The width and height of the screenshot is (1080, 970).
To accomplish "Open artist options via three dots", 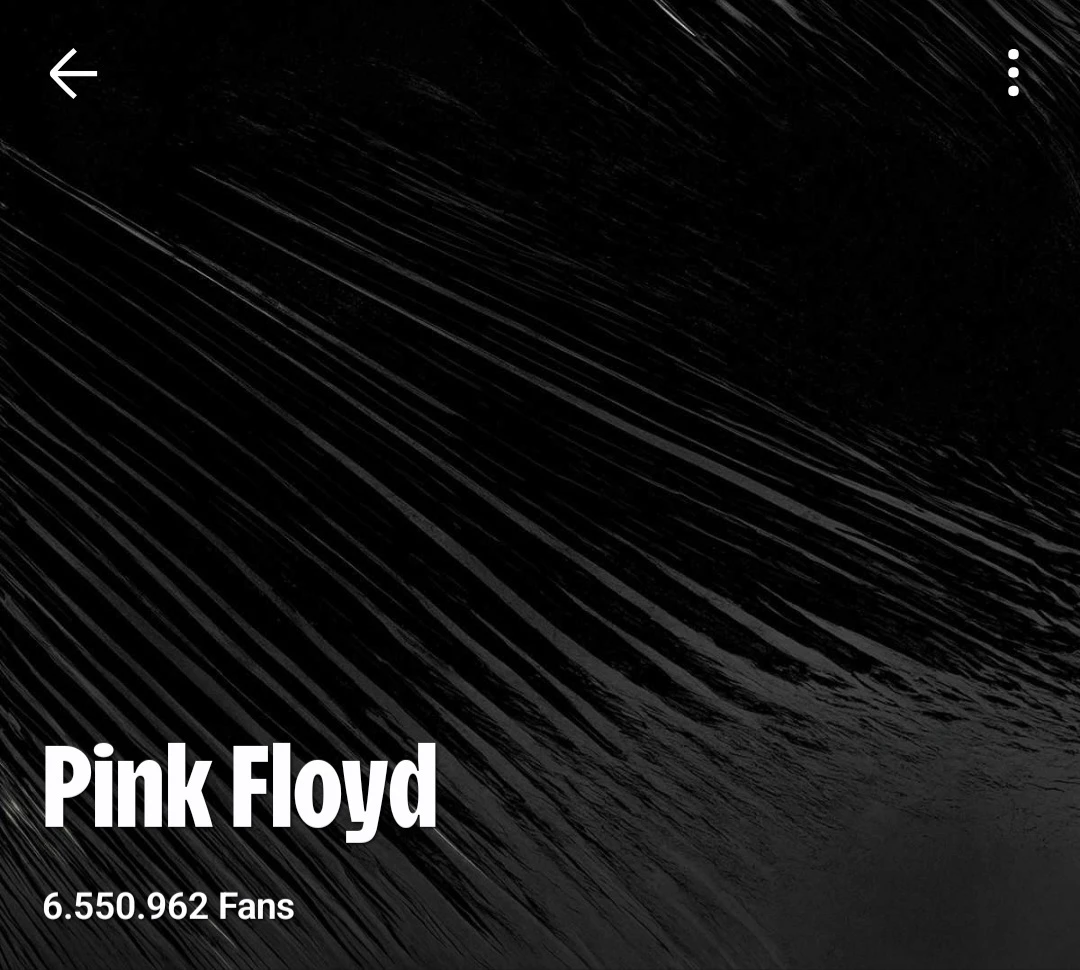I will [1013, 72].
